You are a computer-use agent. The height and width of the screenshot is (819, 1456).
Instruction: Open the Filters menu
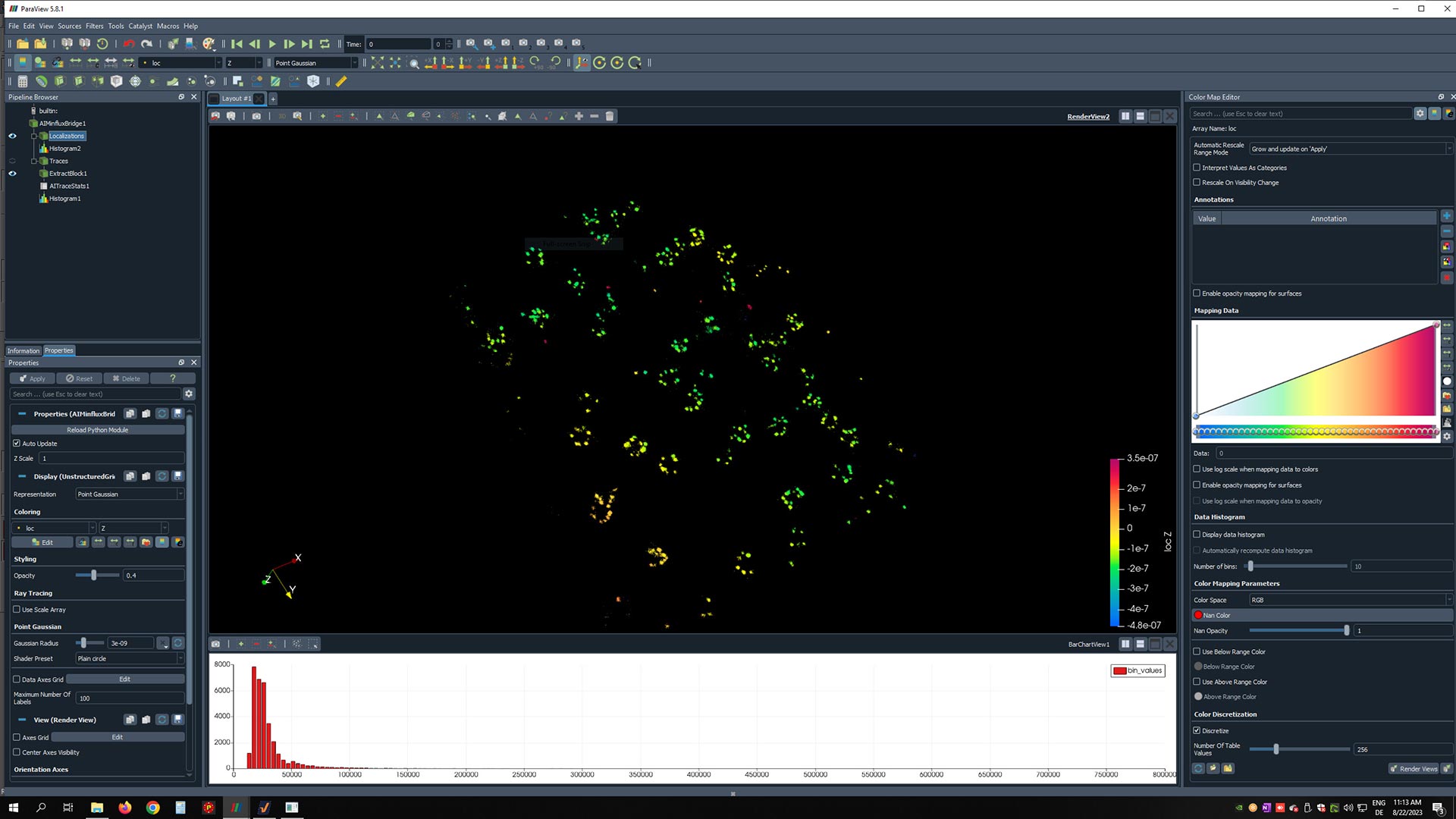[94, 25]
